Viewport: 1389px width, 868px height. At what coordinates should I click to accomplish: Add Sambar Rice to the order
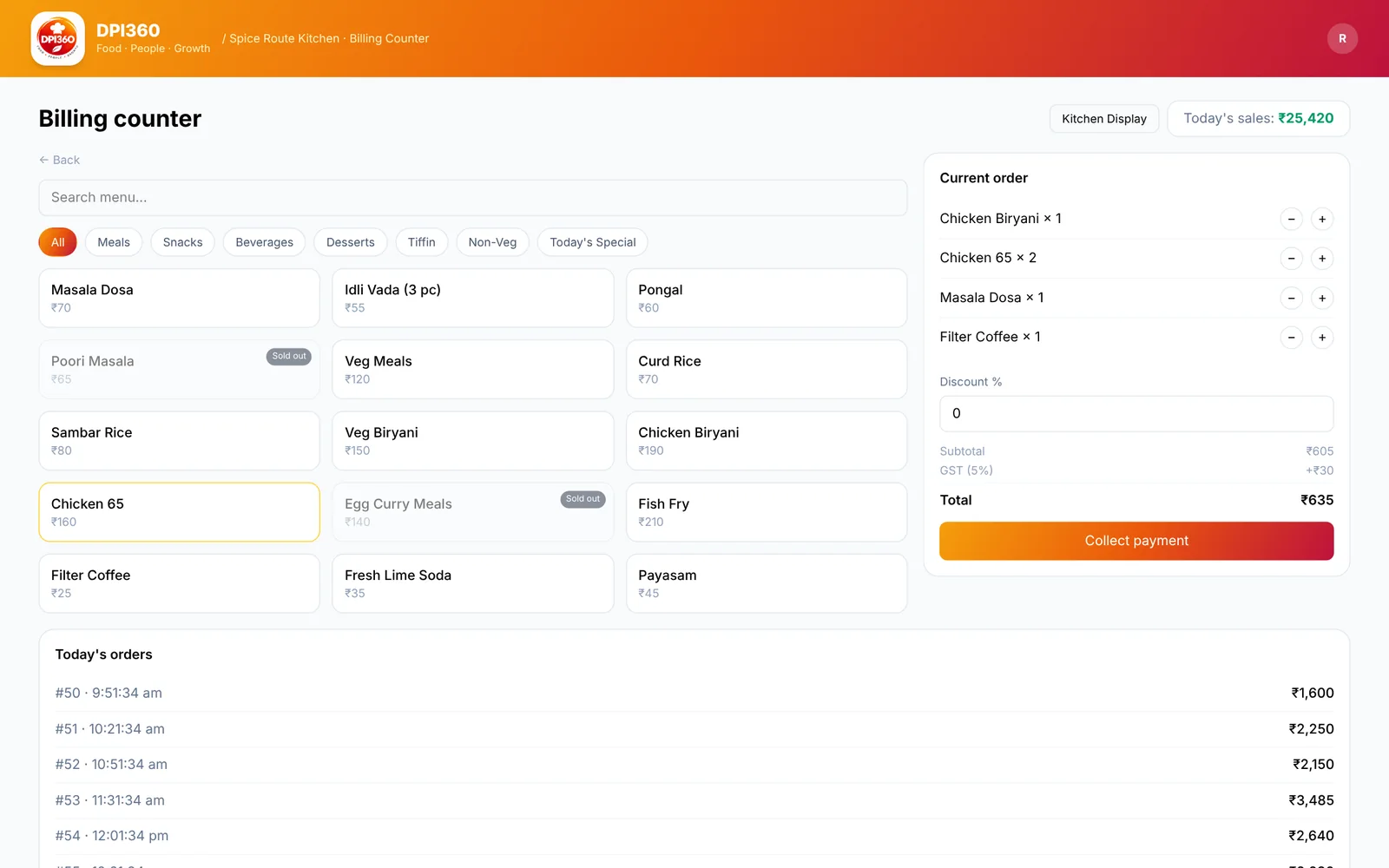pyautogui.click(x=179, y=441)
